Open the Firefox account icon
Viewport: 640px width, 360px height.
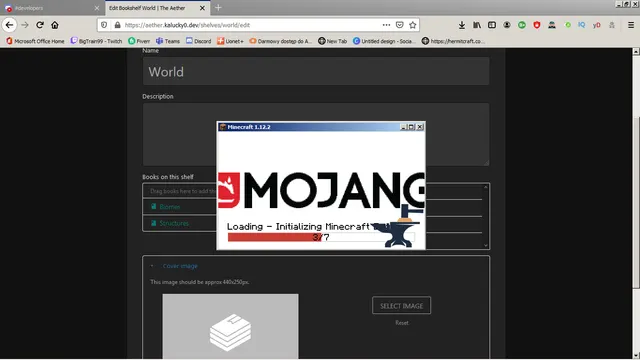pos(507,25)
